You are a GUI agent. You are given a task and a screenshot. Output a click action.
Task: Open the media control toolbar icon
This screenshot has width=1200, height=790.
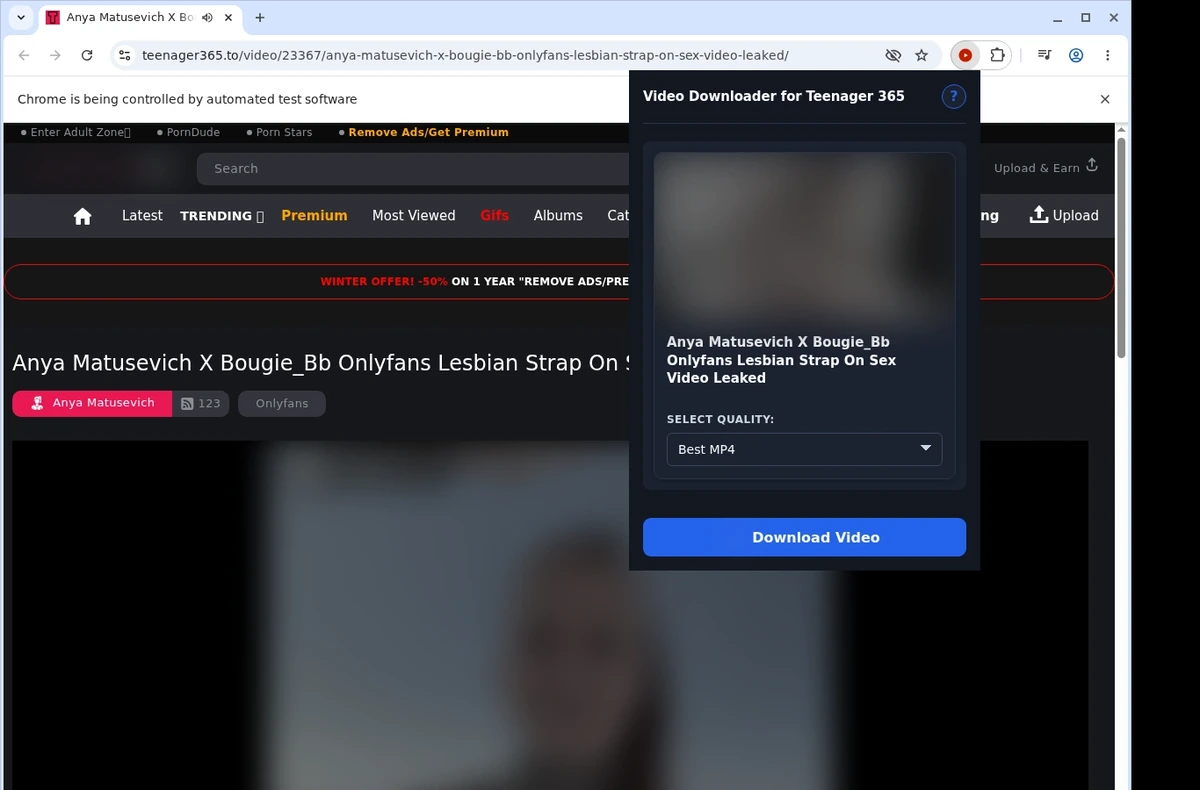pyautogui.click(x=1044, y=56)
